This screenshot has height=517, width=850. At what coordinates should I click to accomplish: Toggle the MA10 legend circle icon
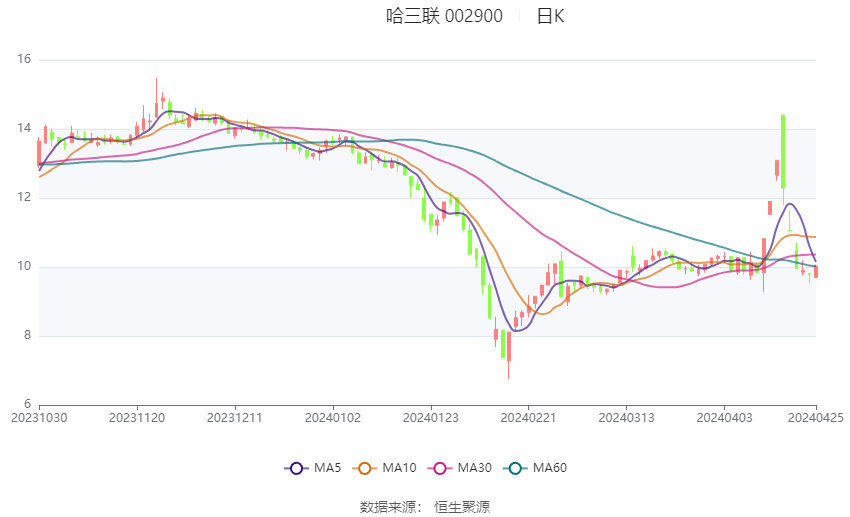pos(364,468)
